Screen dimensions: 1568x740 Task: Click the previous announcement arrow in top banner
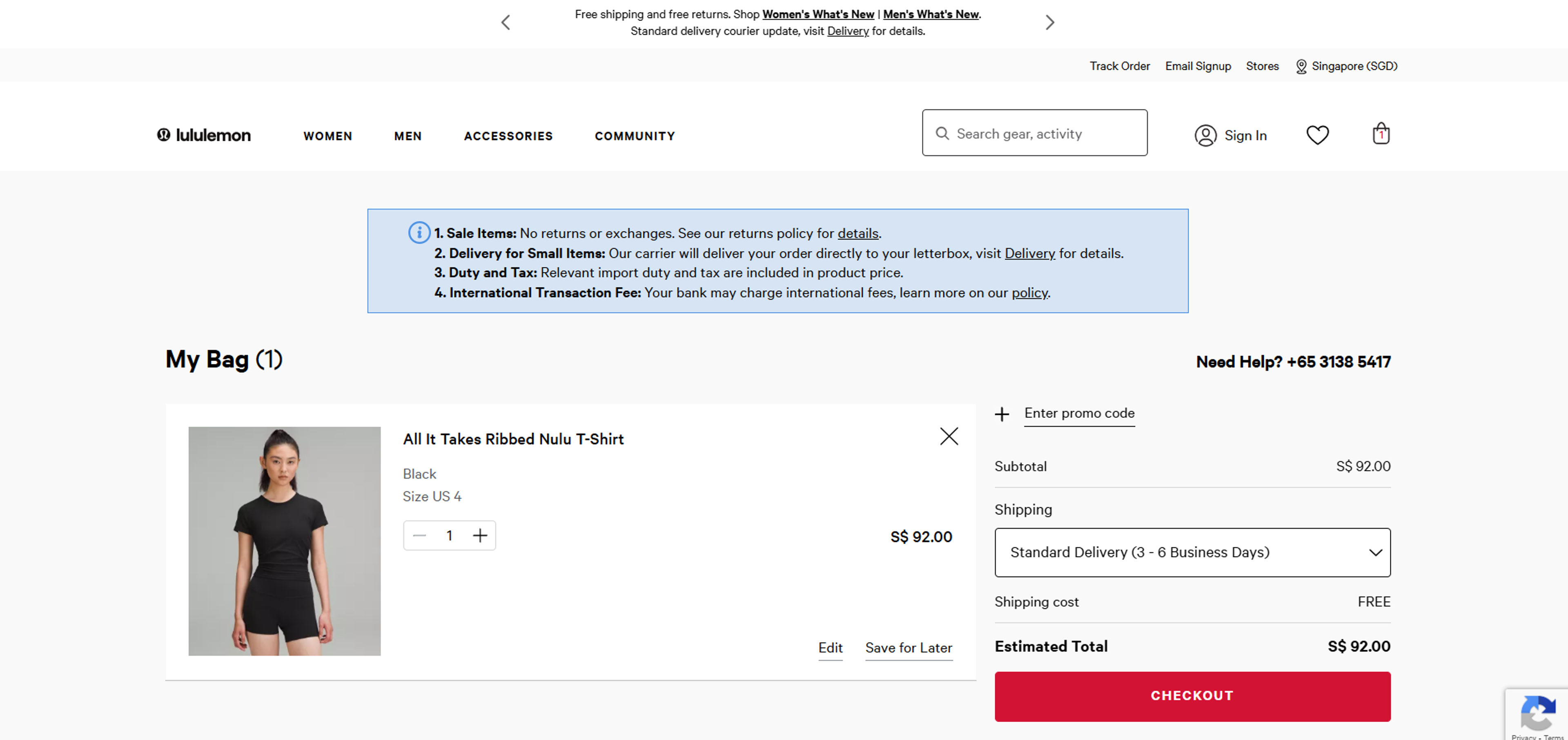click(505, 22)
